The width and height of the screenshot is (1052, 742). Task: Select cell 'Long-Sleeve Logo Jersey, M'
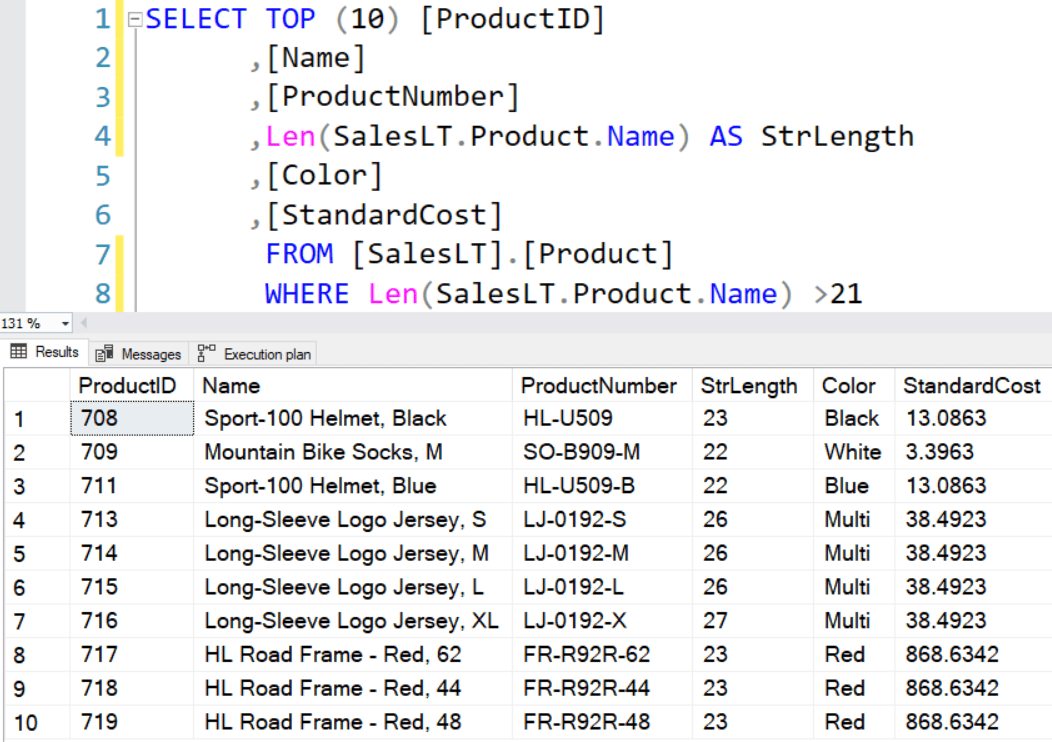[353, 553]
